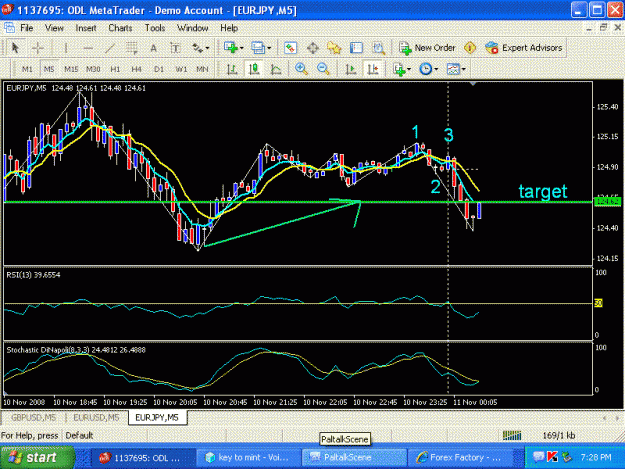The width and height of the screenshot is (625, 469).
Task: Click the 169/1 kb connection status
Action: tap(559, 436)
